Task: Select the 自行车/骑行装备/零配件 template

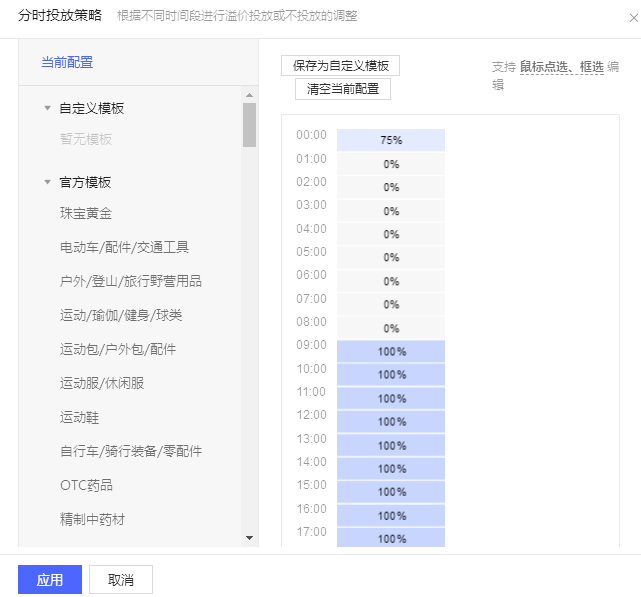Action: [131, 451]
